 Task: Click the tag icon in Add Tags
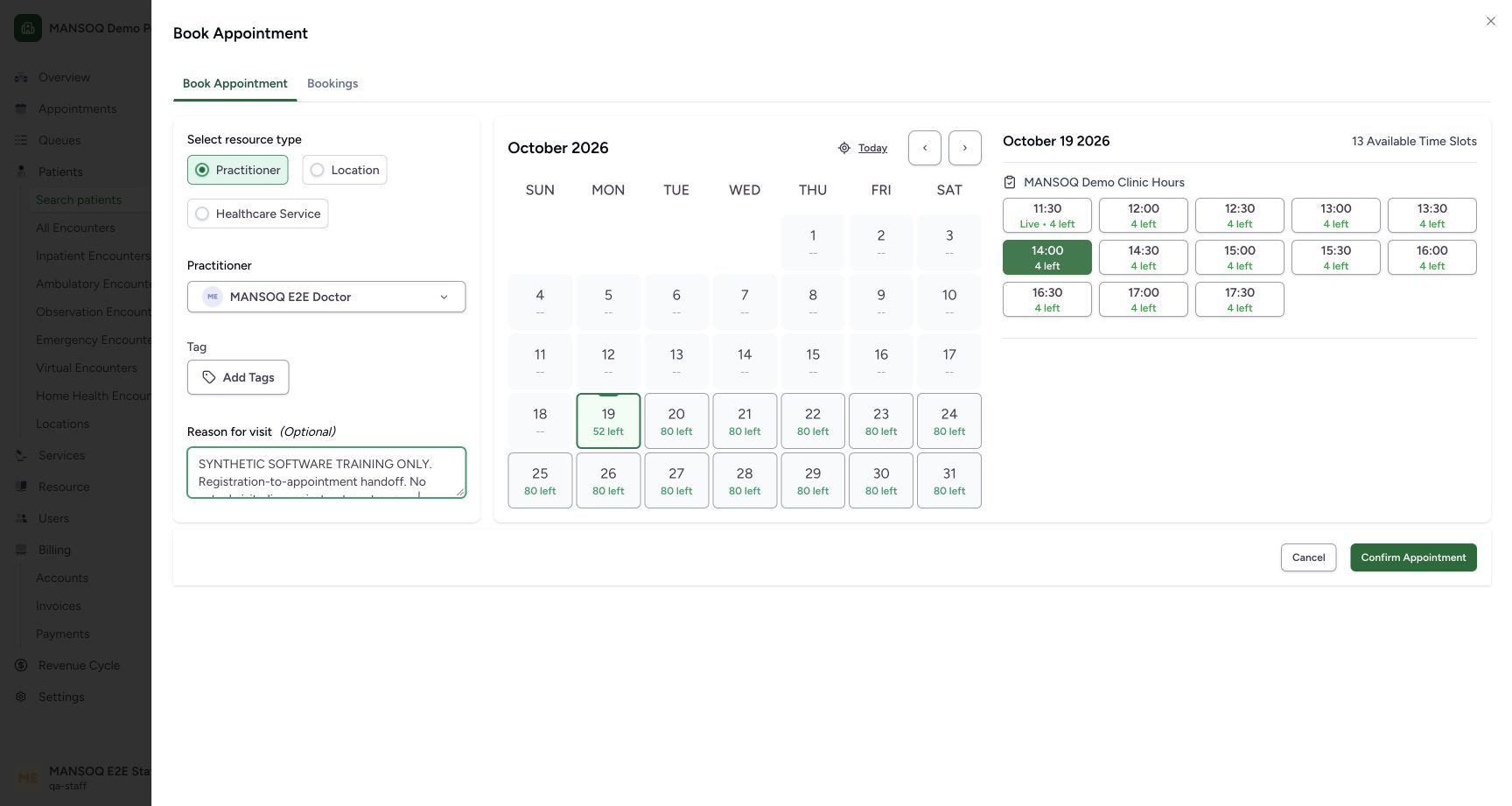click(x=209, y=377)
